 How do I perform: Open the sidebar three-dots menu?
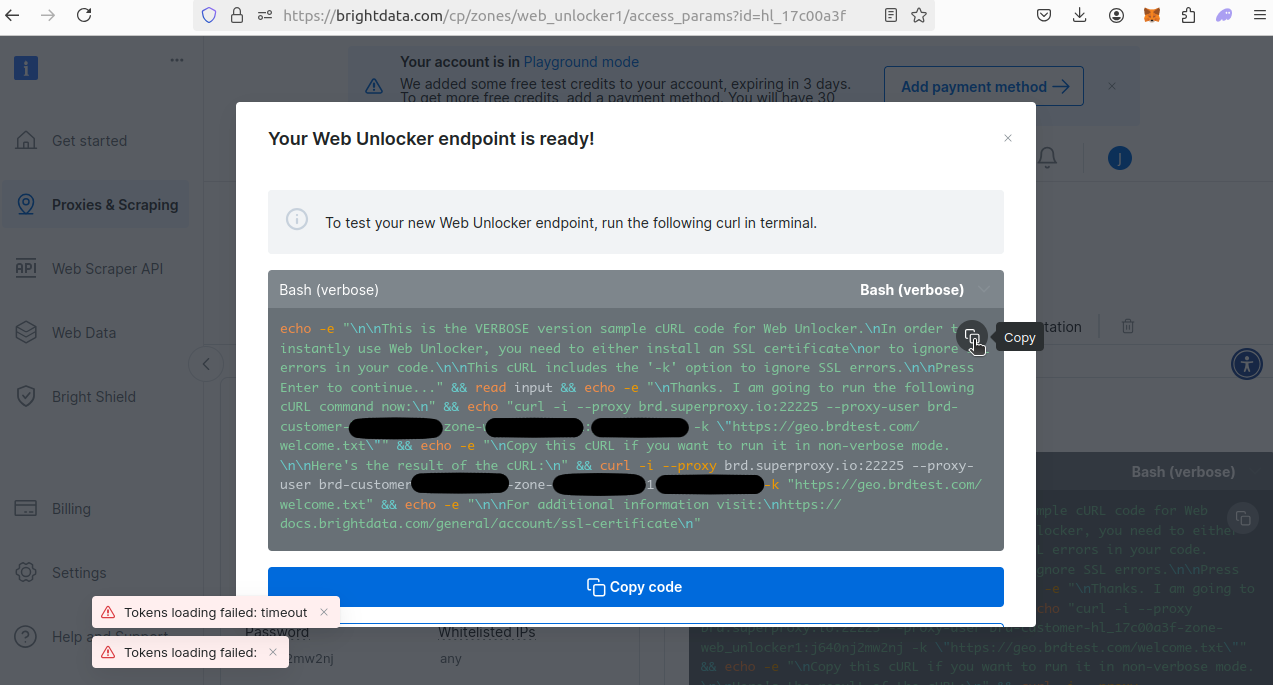(x=177, y=60)
